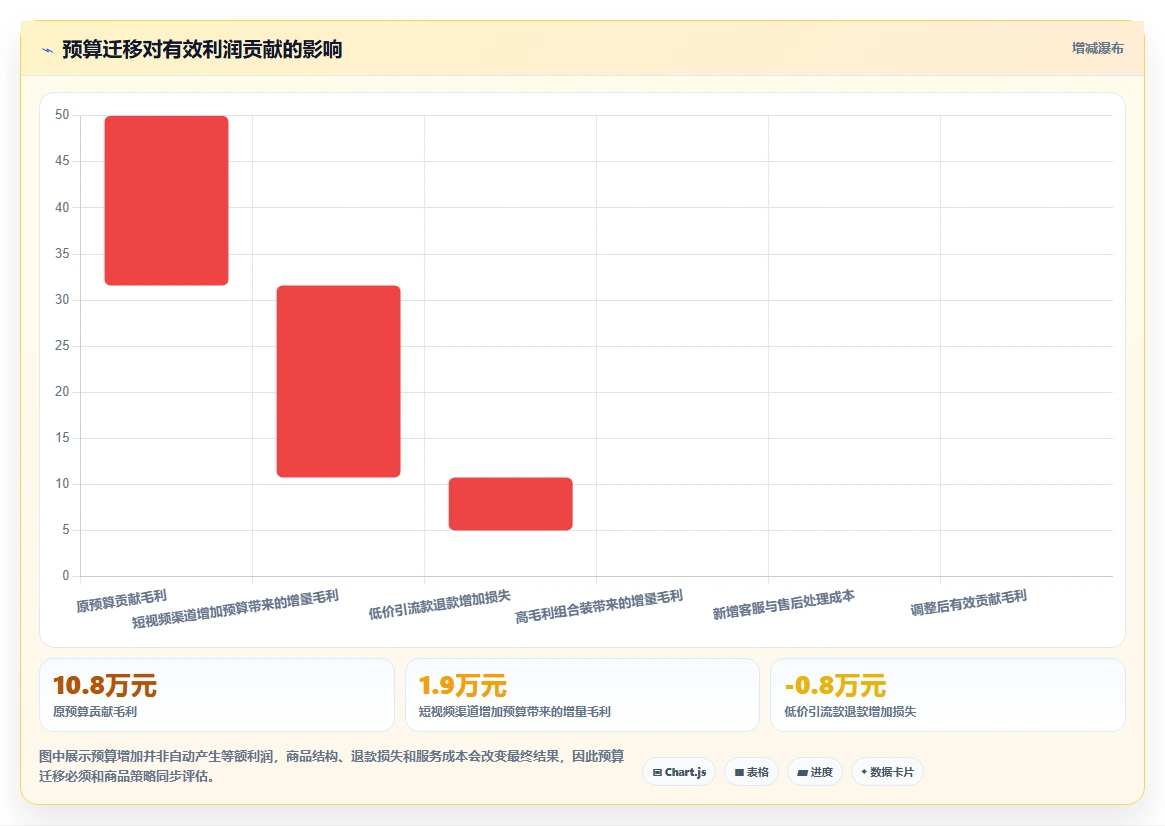Click the red bar for 短视频渠道增加预算带来的增量毛利
The height and width of the screenshot is (826, 1165).
point(338,381)
